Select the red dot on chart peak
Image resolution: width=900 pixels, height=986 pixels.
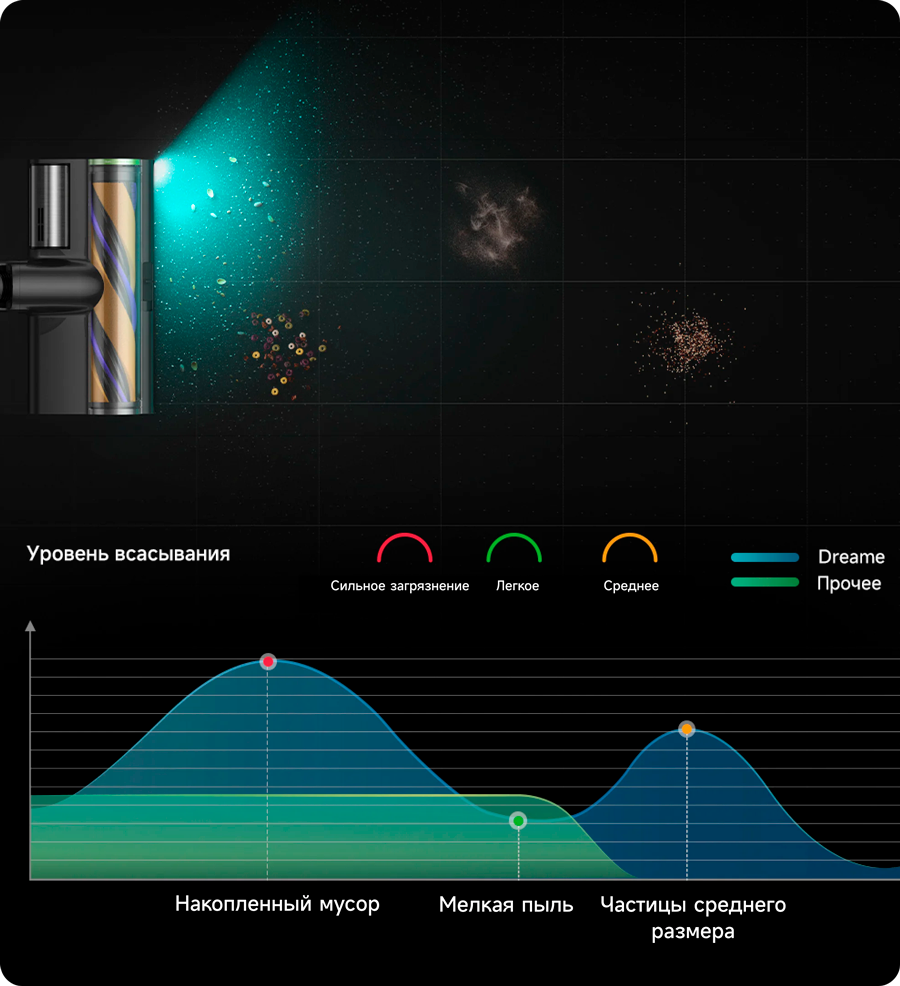pyautogui.click(x=267, y=662)
